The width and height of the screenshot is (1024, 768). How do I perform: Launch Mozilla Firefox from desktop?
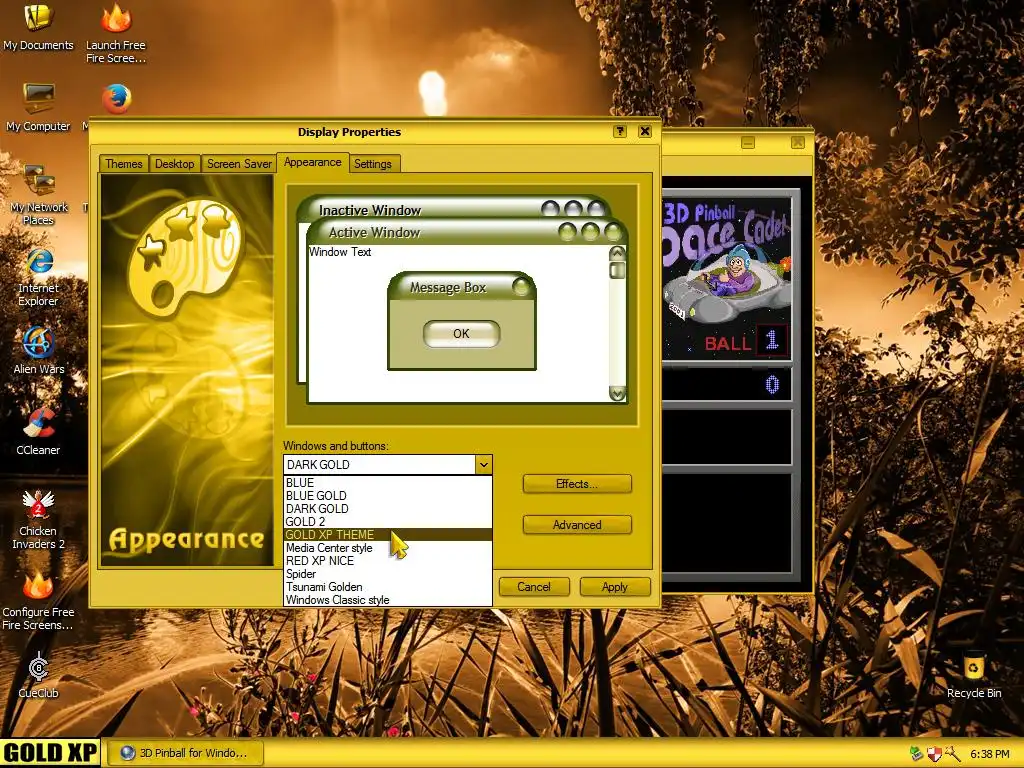[116, 99]
